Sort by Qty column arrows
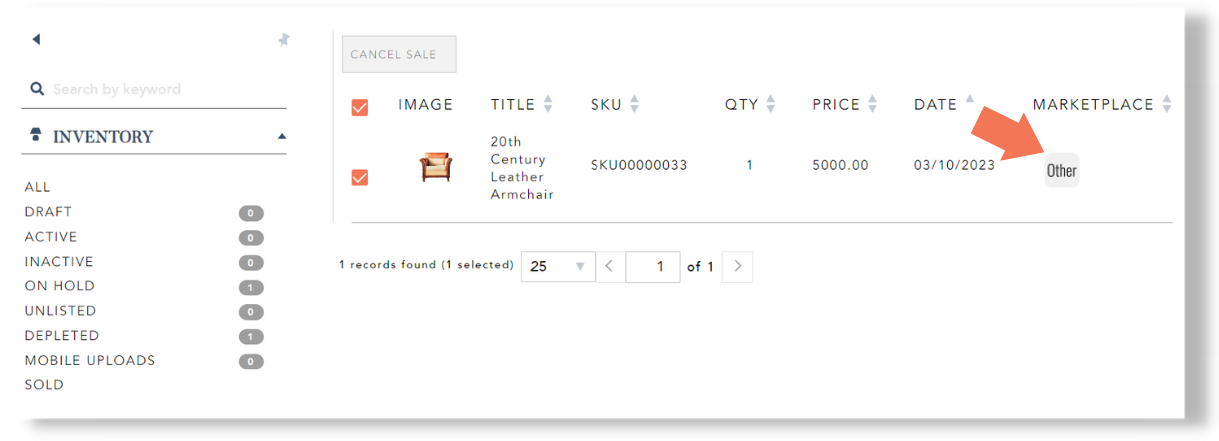The height and width of the screenshot is (441, 1219). [x=770, y=104]
